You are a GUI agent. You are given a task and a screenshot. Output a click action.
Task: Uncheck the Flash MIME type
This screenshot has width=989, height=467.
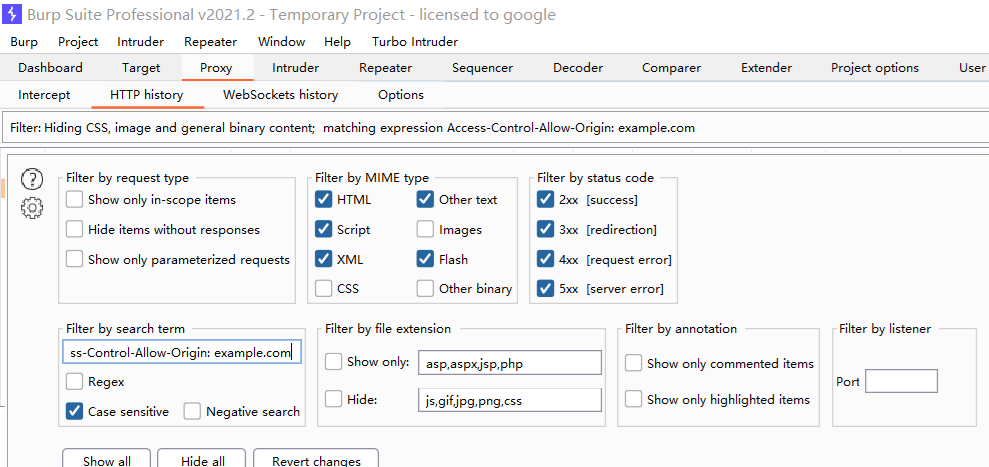(x=425, y=259)
